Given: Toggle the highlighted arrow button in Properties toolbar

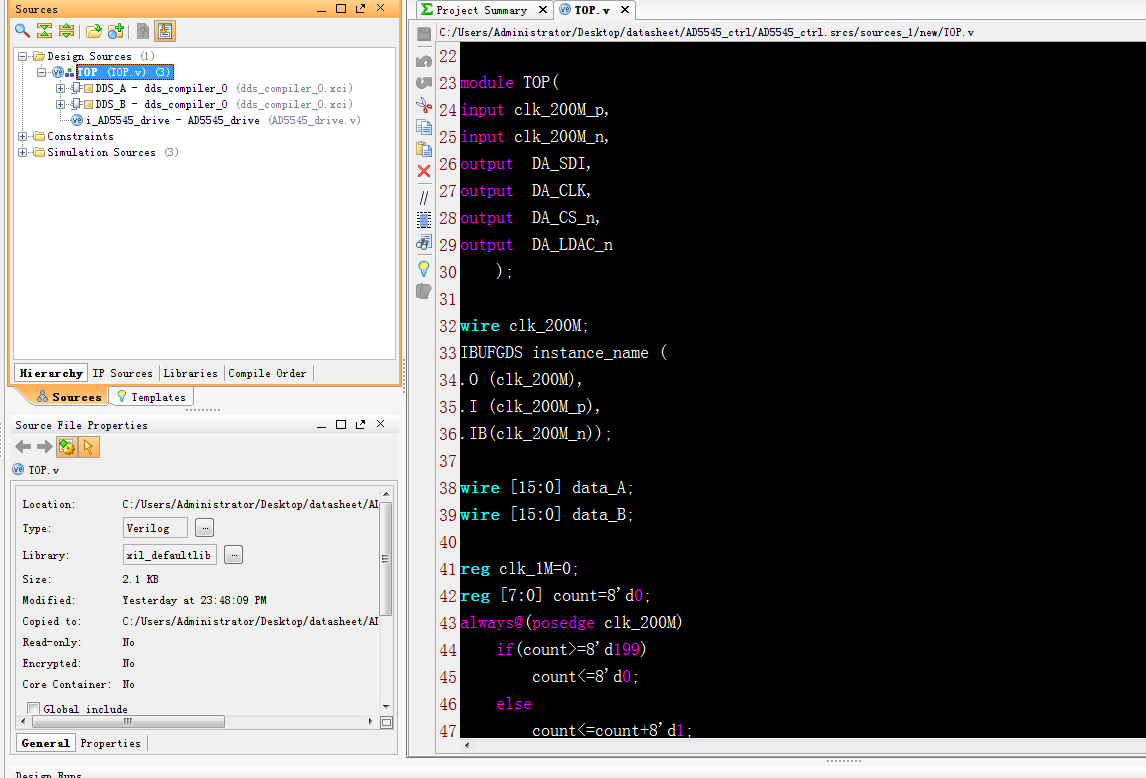Looking at the screenshot, I should [89, 447].
